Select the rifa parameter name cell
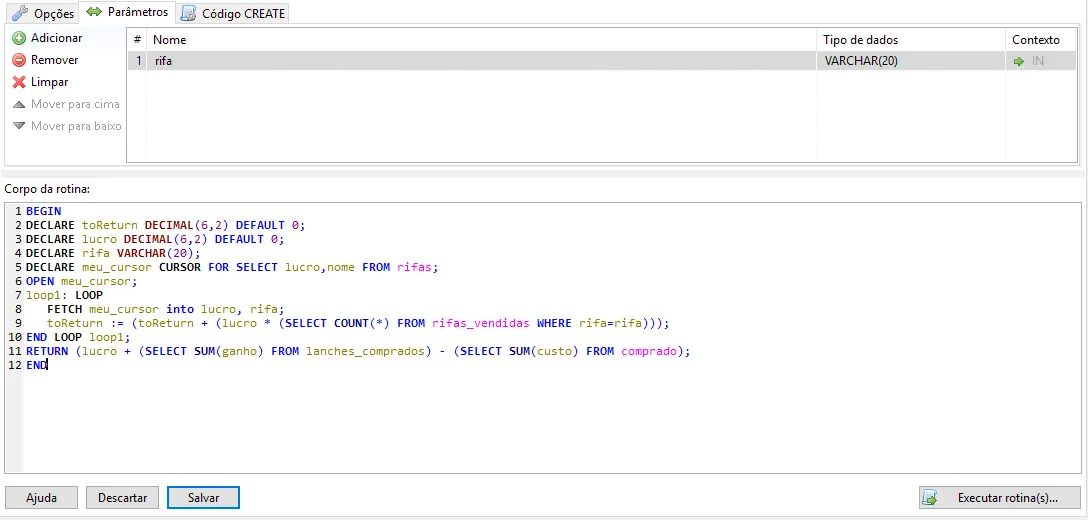 click(x=482, y=61)
